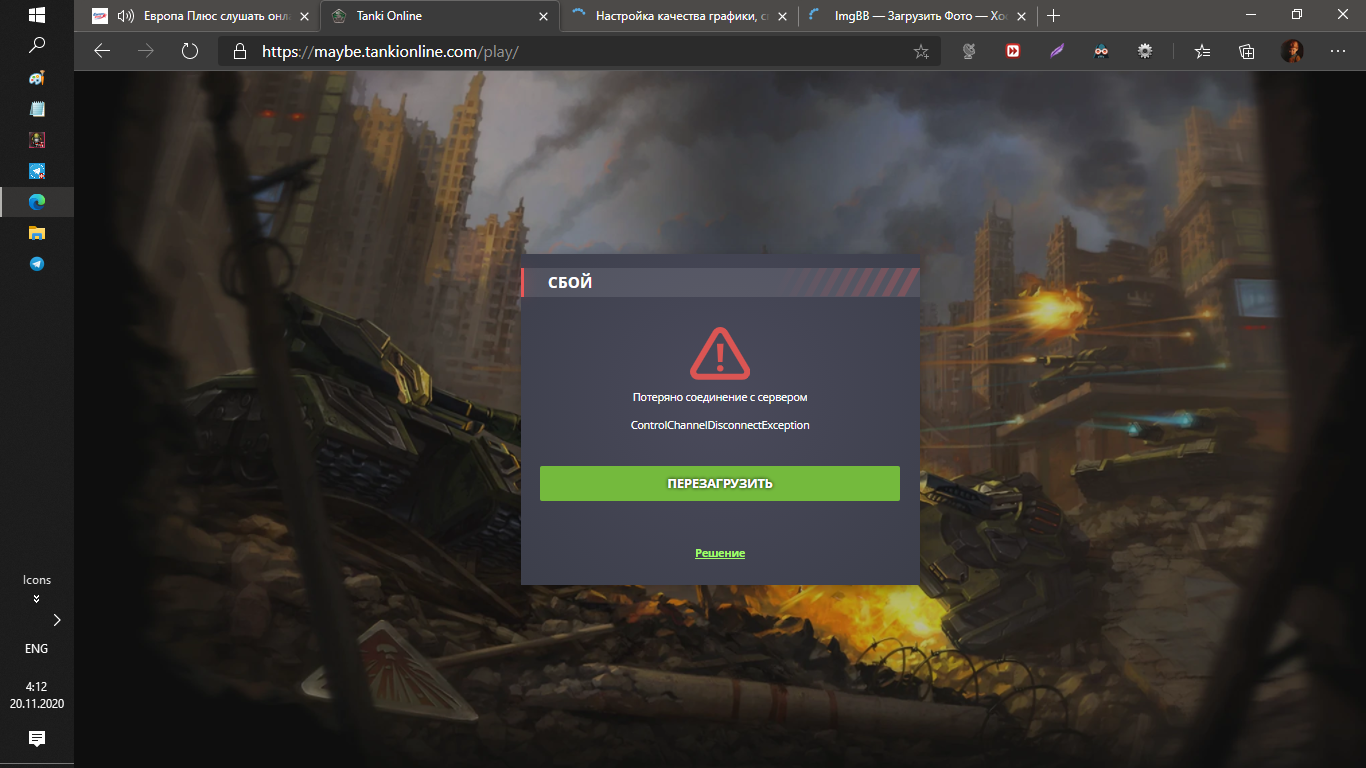This screenshot has height=768, width=1366.
Task: Open the satellite dish extension
Action: [968, 51]
